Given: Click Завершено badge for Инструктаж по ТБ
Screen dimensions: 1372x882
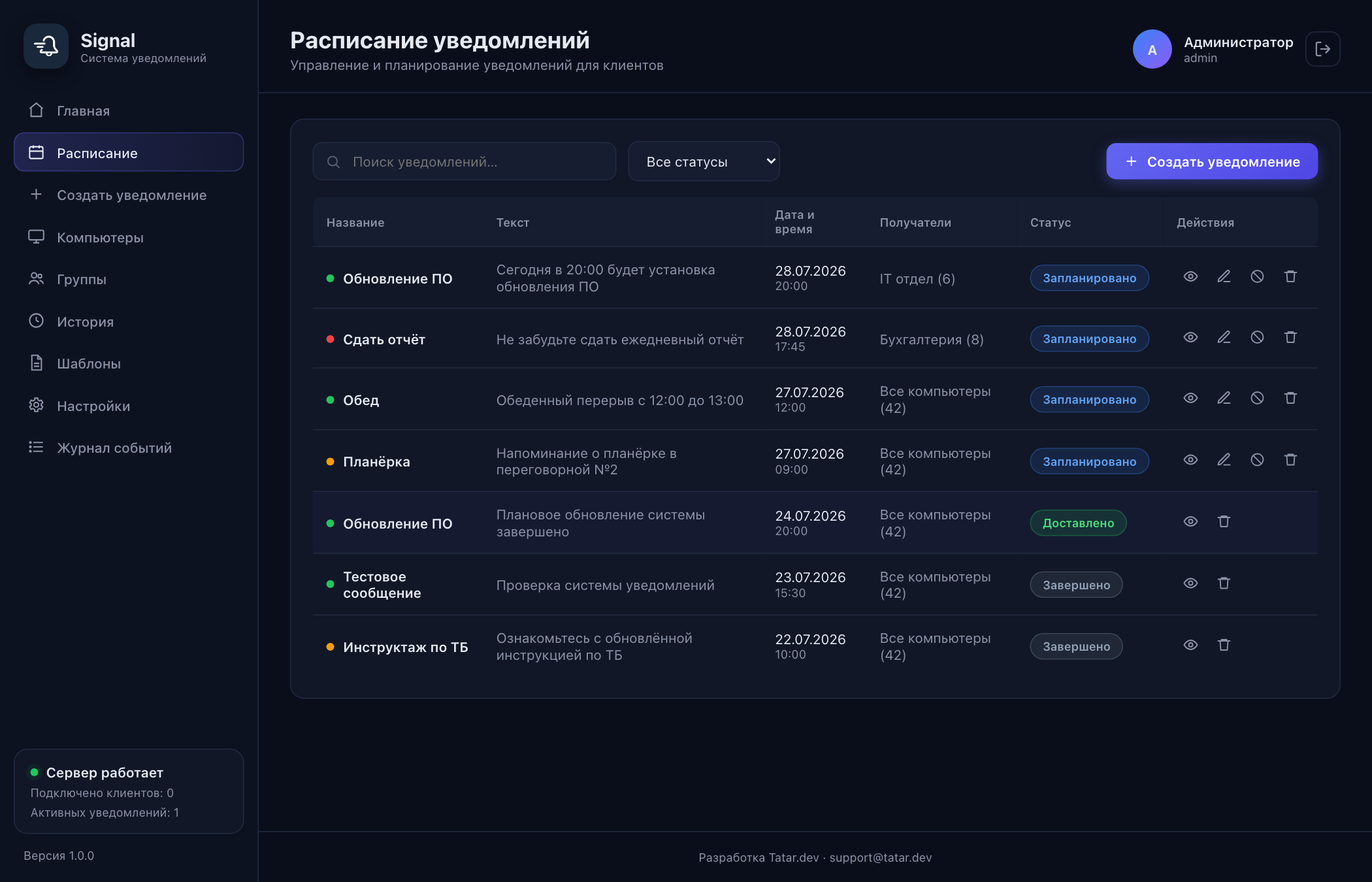Looking at the screenshot, I should coord(1076,646).
